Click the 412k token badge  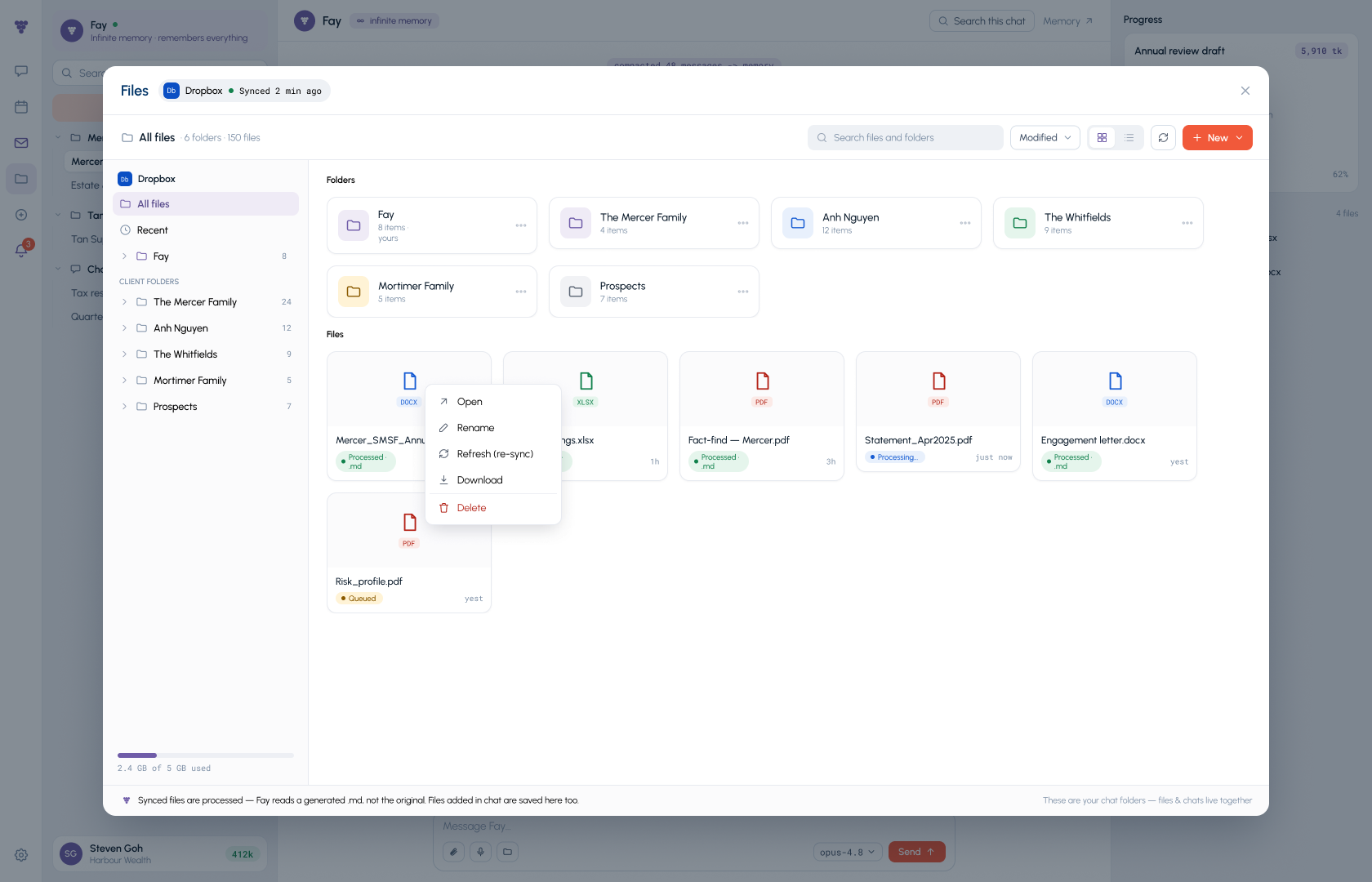coord(243,854)
